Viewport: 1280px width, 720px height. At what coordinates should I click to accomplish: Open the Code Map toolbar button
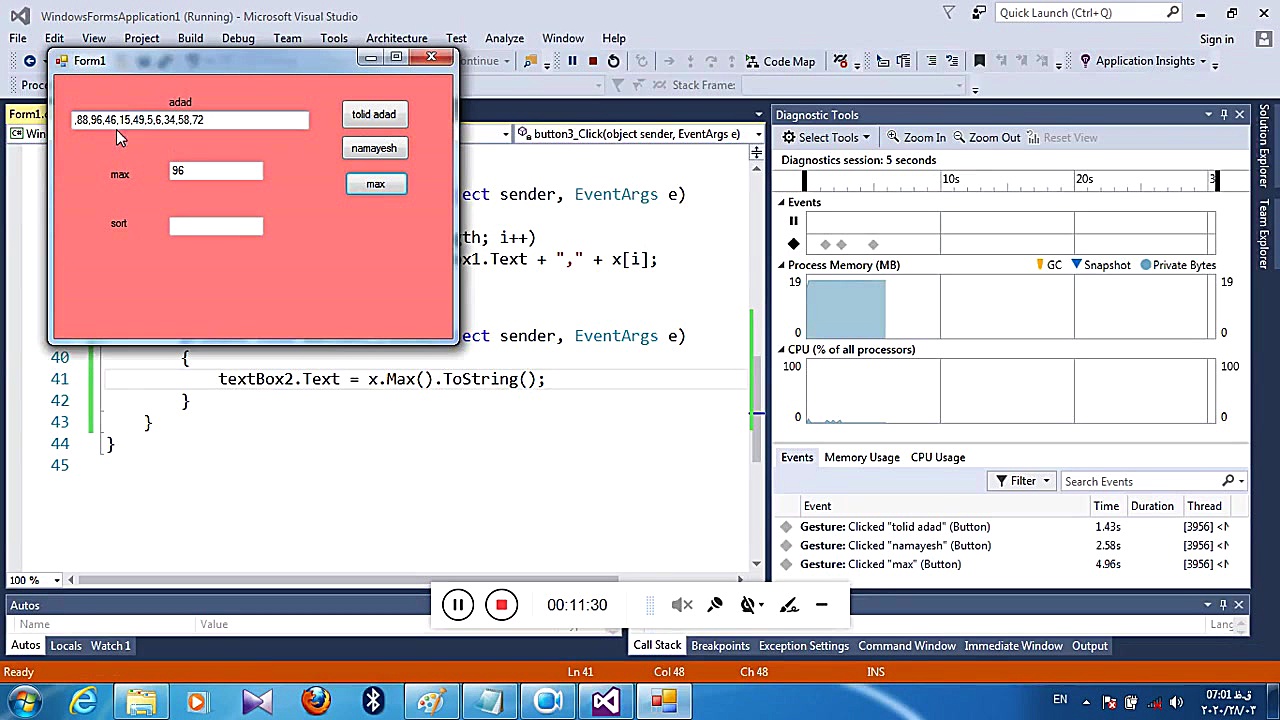779,61
